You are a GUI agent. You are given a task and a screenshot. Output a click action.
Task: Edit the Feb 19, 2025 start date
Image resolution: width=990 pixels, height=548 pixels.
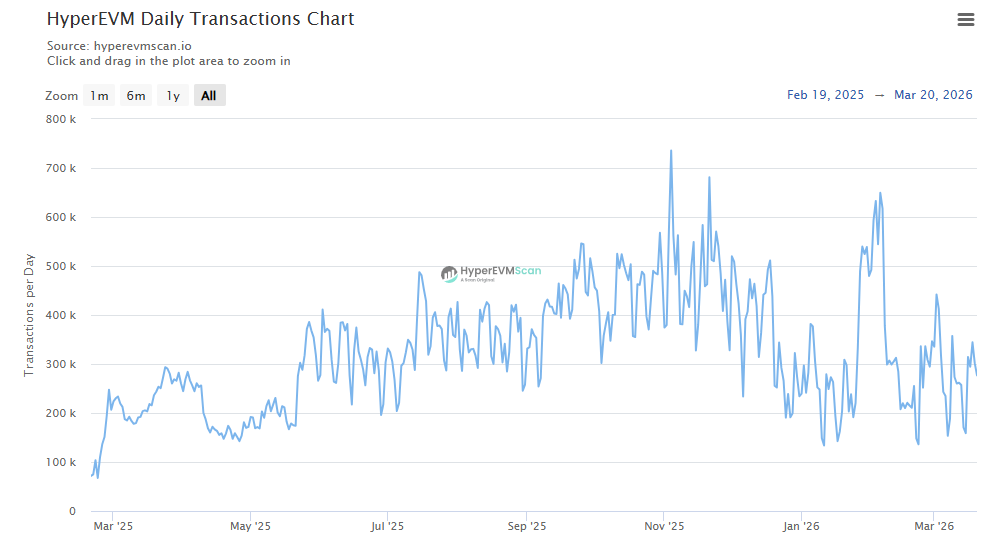(x=825, y=95)
